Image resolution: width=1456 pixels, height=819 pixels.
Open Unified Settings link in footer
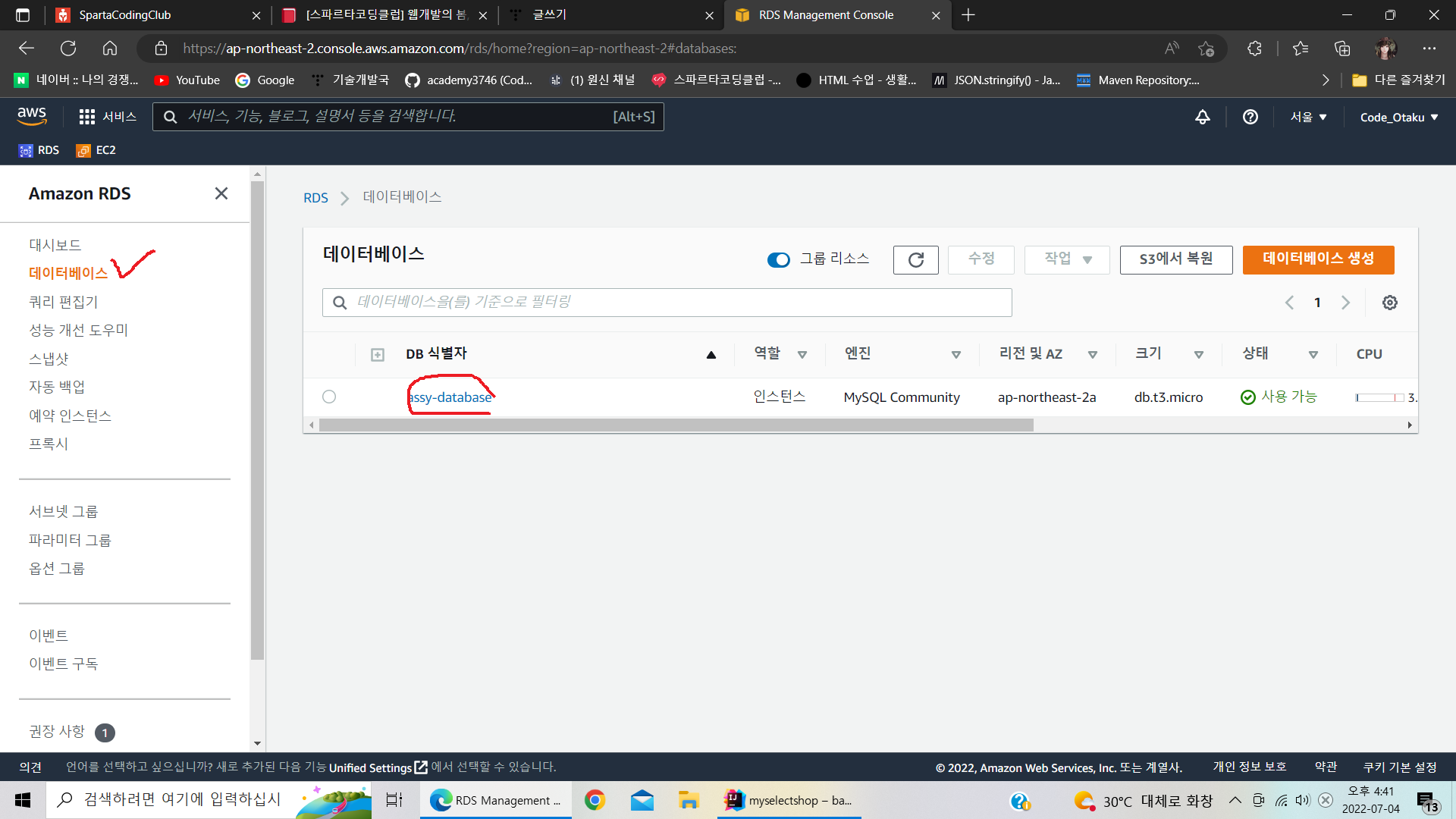pyautogui.click(x=378, y=767)
